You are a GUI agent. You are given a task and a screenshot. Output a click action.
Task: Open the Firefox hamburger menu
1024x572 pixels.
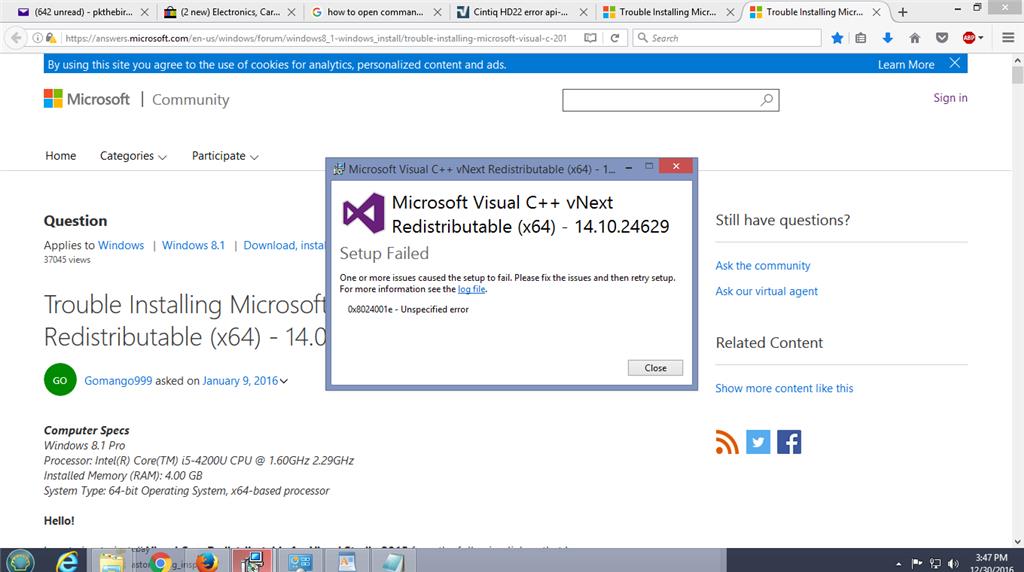coord(1008,38)
